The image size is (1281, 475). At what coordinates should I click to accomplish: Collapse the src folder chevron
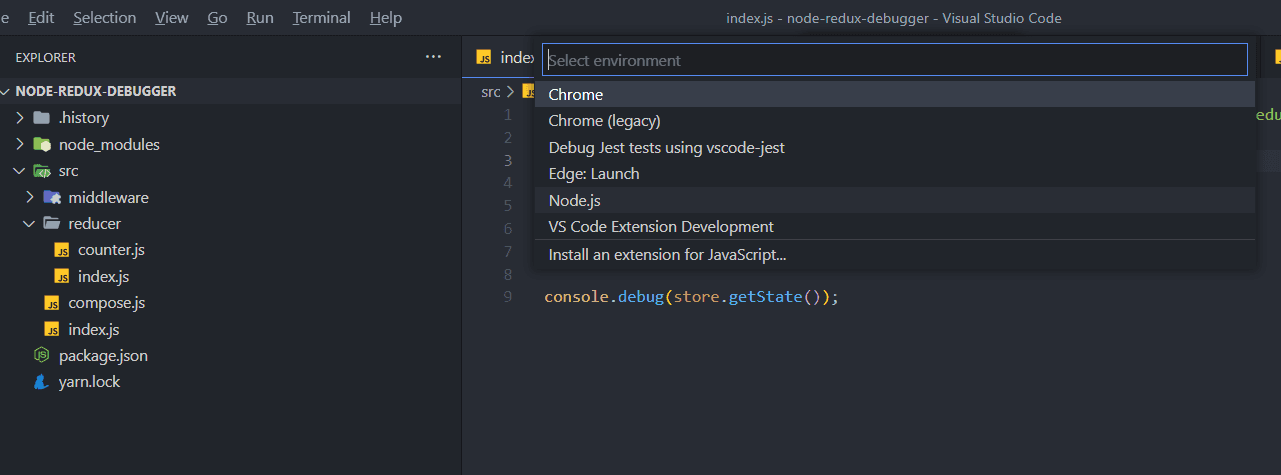18,171
